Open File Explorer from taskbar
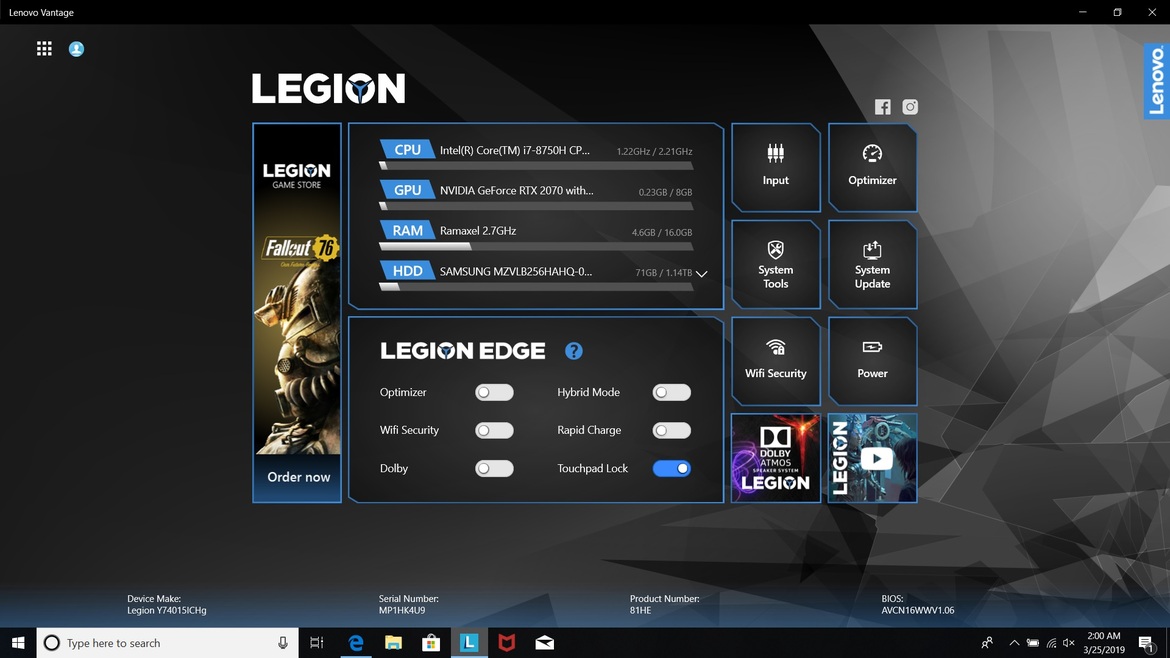 (x=393, y=642)
